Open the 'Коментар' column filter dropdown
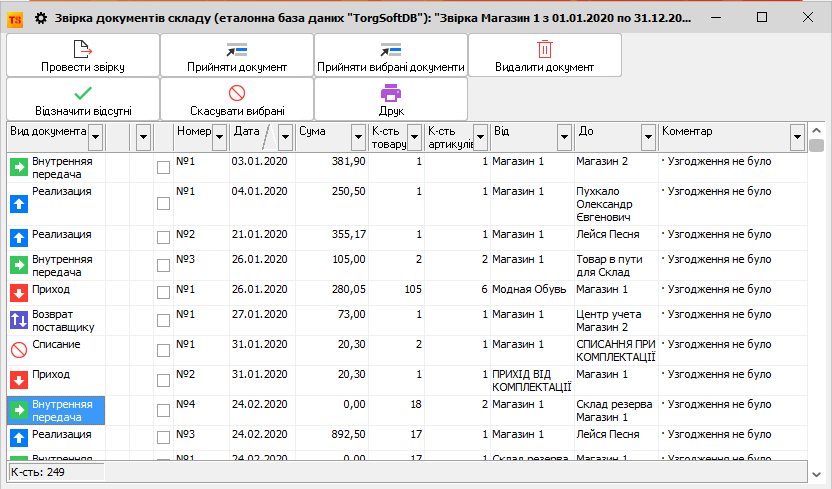This screenshot has width=832, height=489. [797, 136]
